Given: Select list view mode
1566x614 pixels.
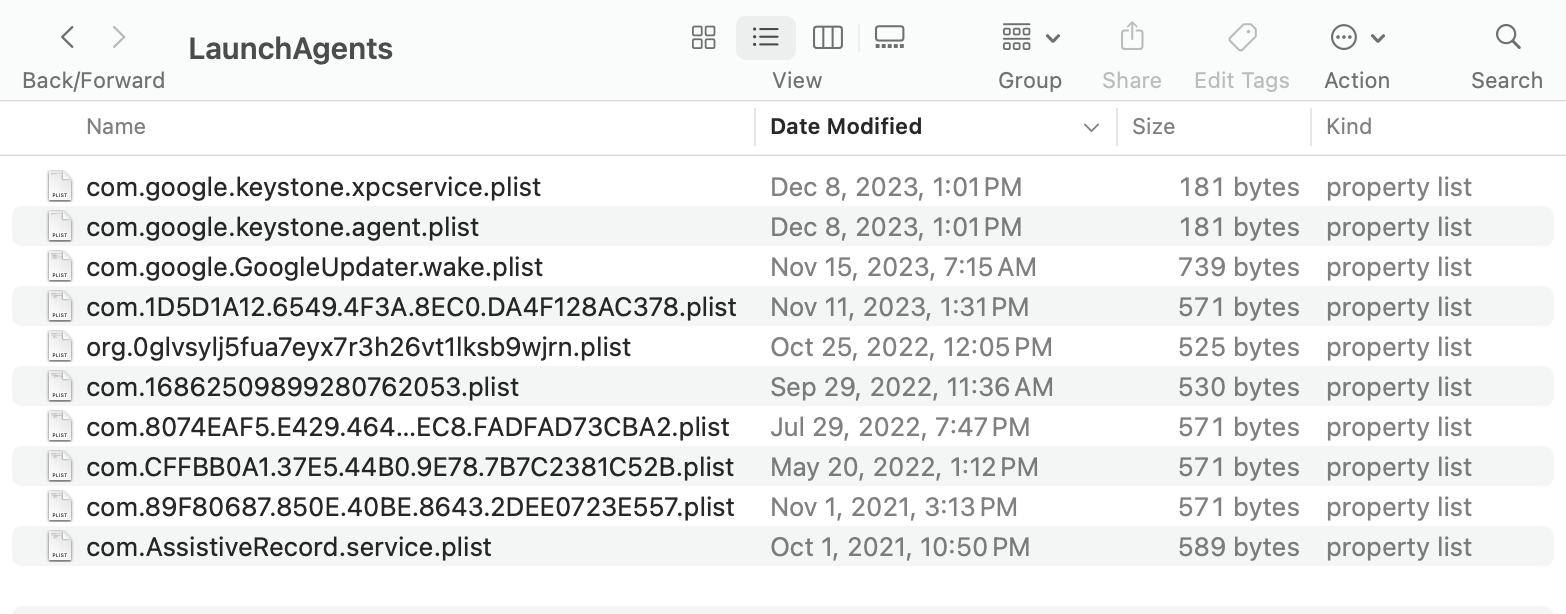Looking at the screenshot, I should pyautogui.click(x=766, y=38).
